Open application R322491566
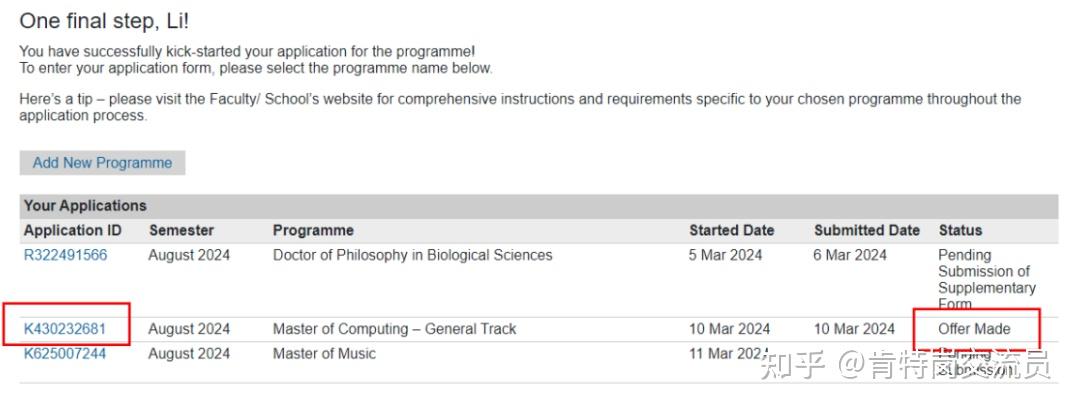 click(65, 255)
